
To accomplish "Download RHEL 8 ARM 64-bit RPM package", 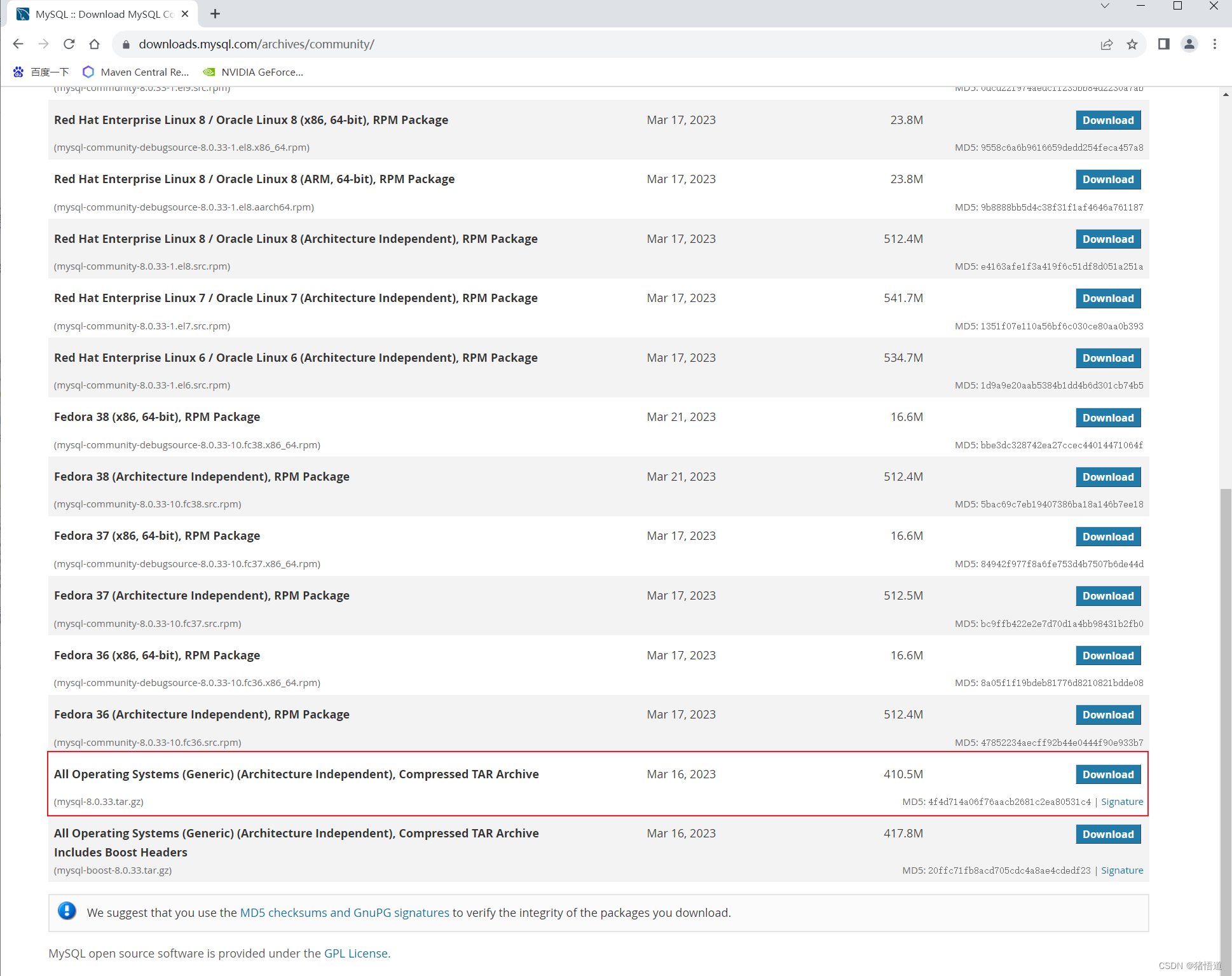I will click(x=1108, y=179).
